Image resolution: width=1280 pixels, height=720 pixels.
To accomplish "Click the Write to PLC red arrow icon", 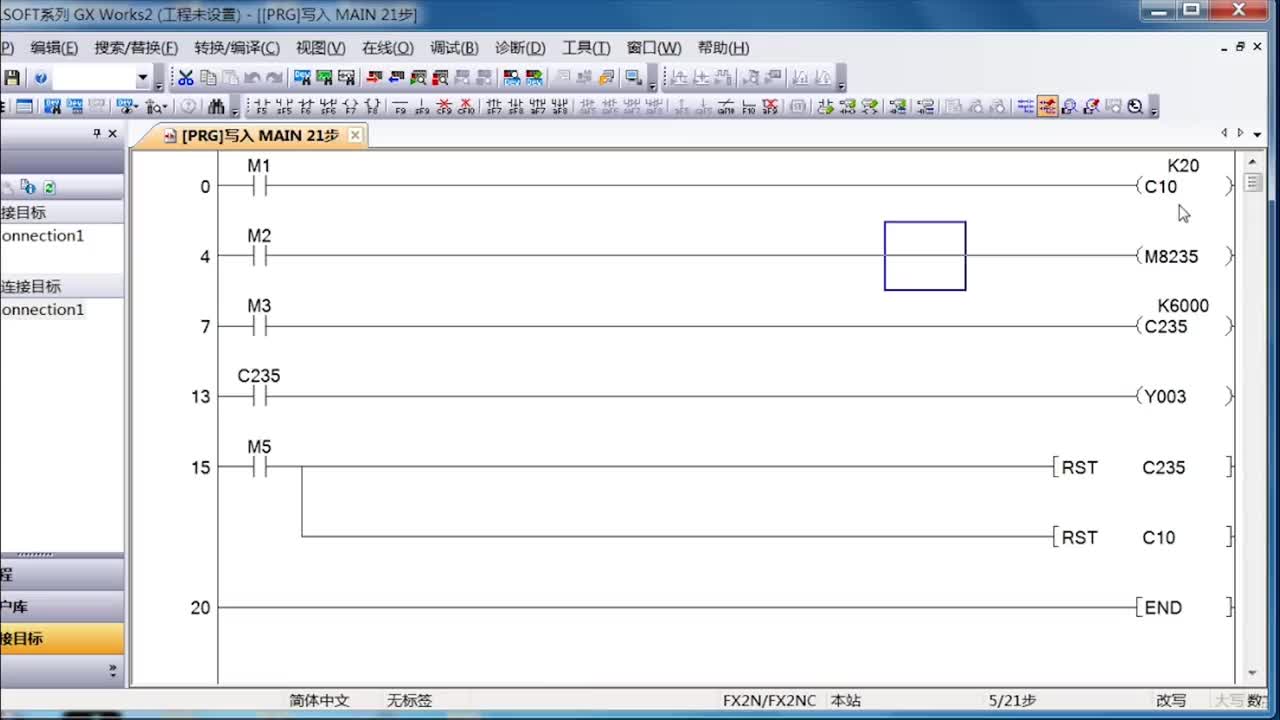I will tap(374, 78).
